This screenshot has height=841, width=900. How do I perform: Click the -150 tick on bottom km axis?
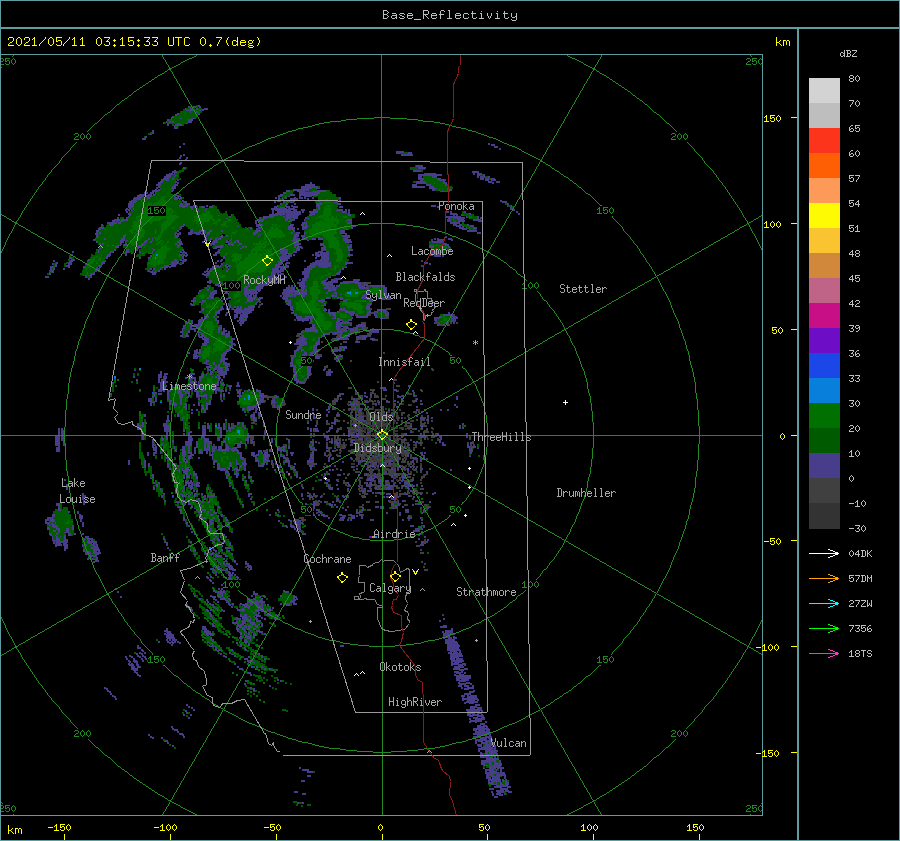[x=60, y=827]
